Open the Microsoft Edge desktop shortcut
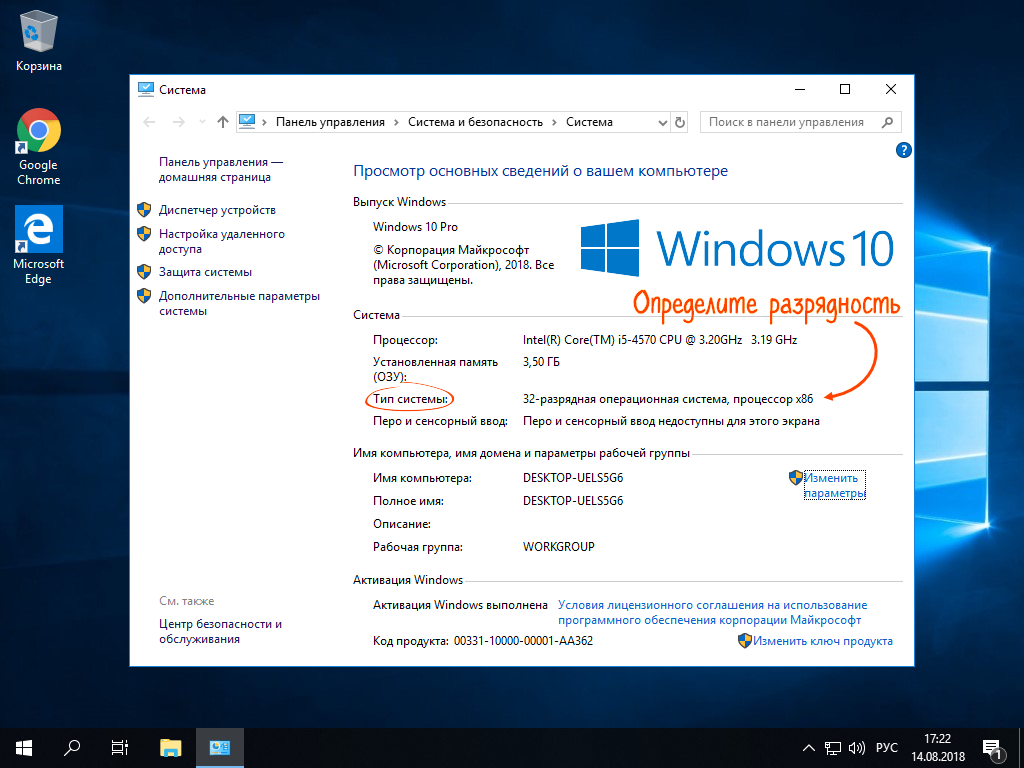Image resolution: width=1024 pixels, height=768 pixels. tap(39, 245)
